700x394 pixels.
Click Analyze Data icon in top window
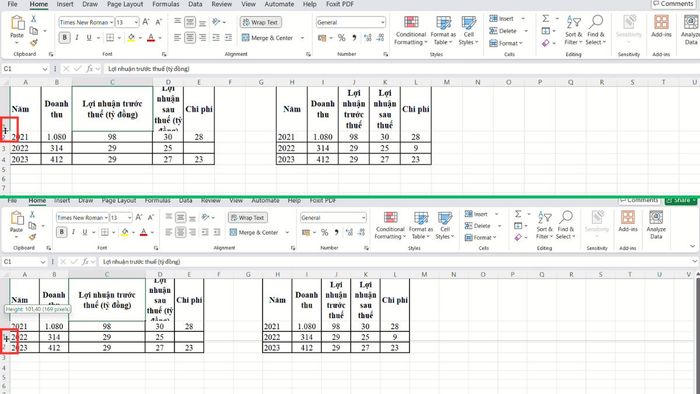pyautogui.click(x=691, y=22)
